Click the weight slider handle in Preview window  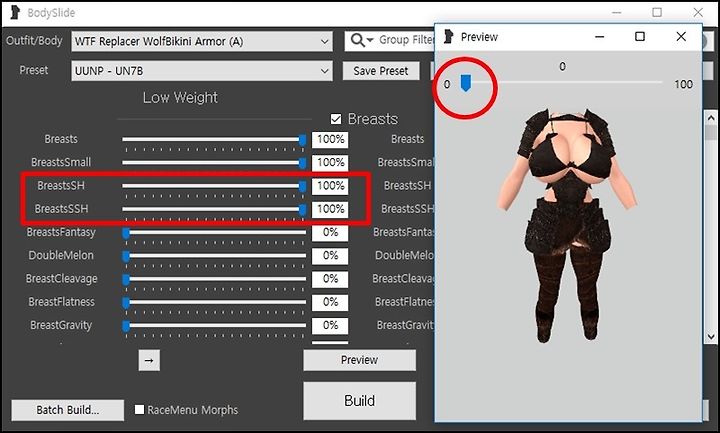click(x=466, y=84)
